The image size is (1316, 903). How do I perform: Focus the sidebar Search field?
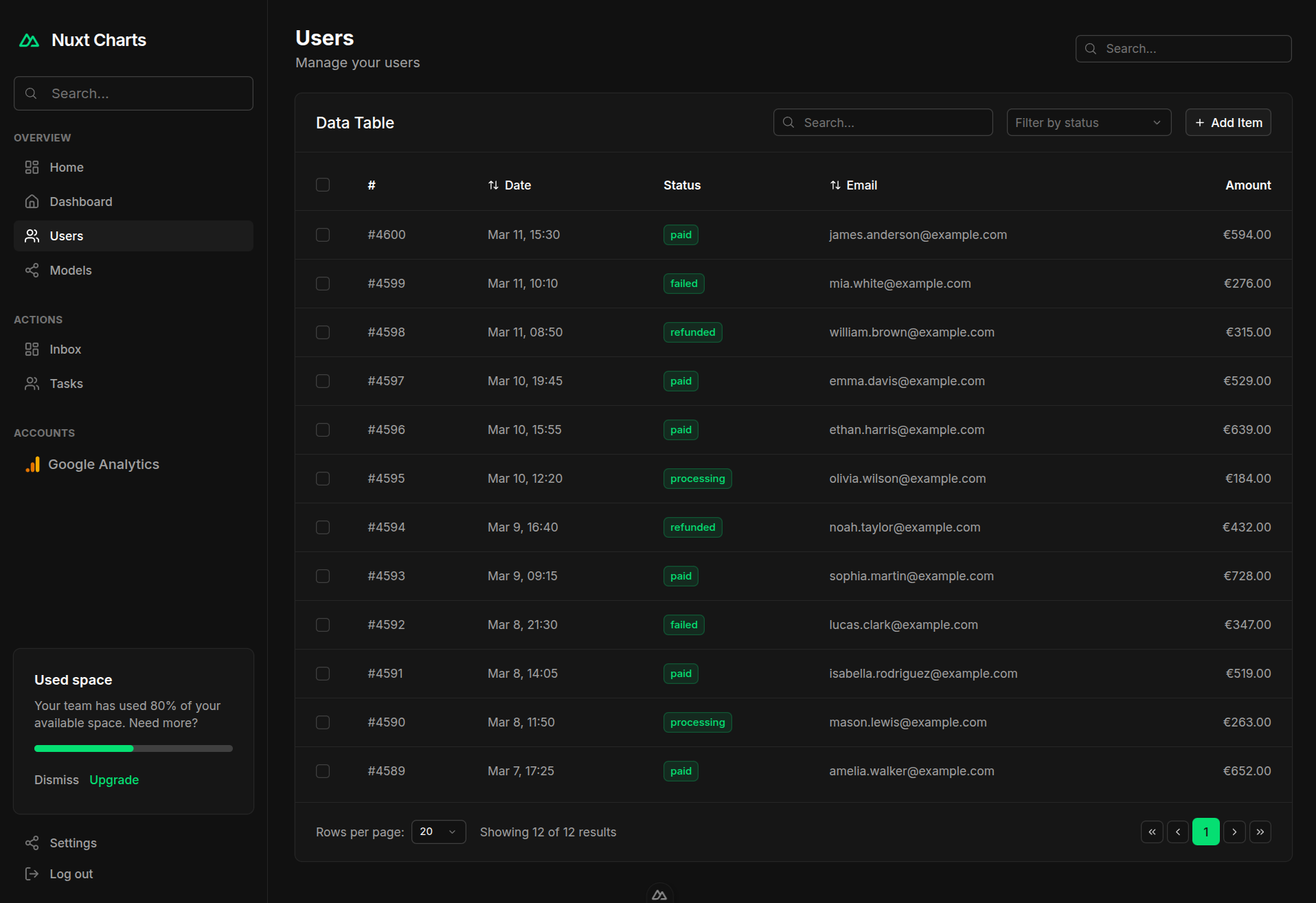133,93
